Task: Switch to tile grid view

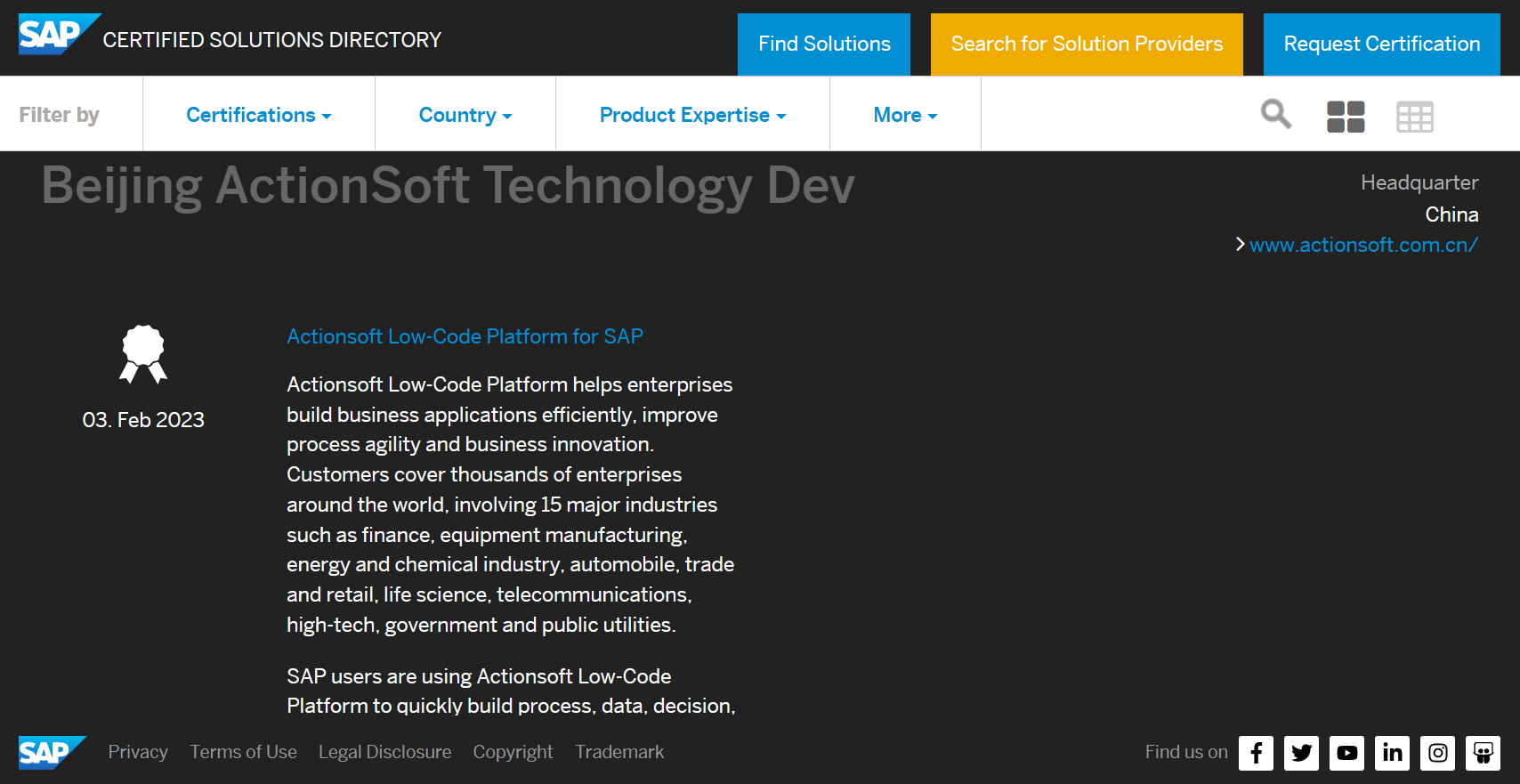Action: pyautogui.click(x=1346, y=117)
